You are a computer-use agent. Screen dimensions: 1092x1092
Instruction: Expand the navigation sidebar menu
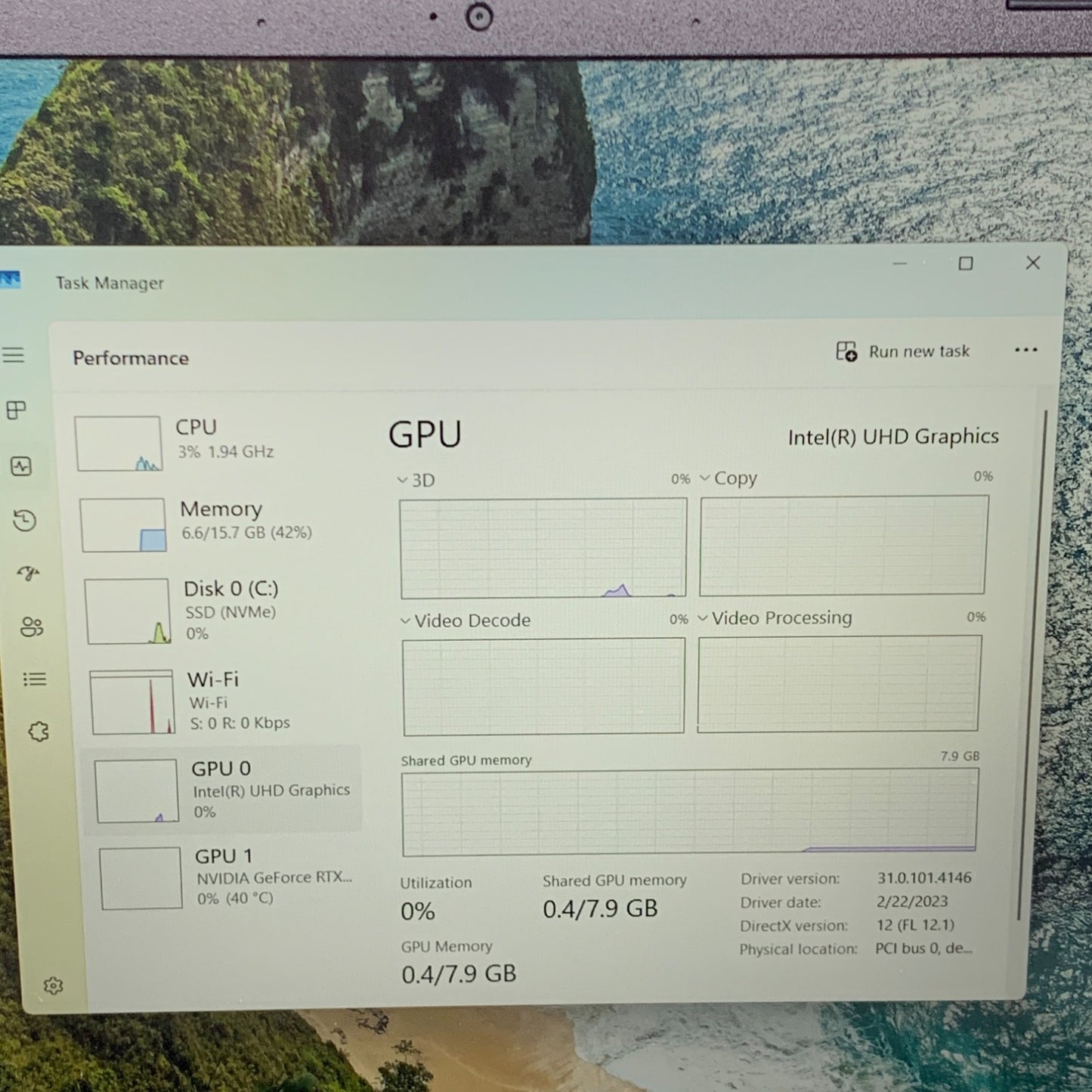point(13,354)
